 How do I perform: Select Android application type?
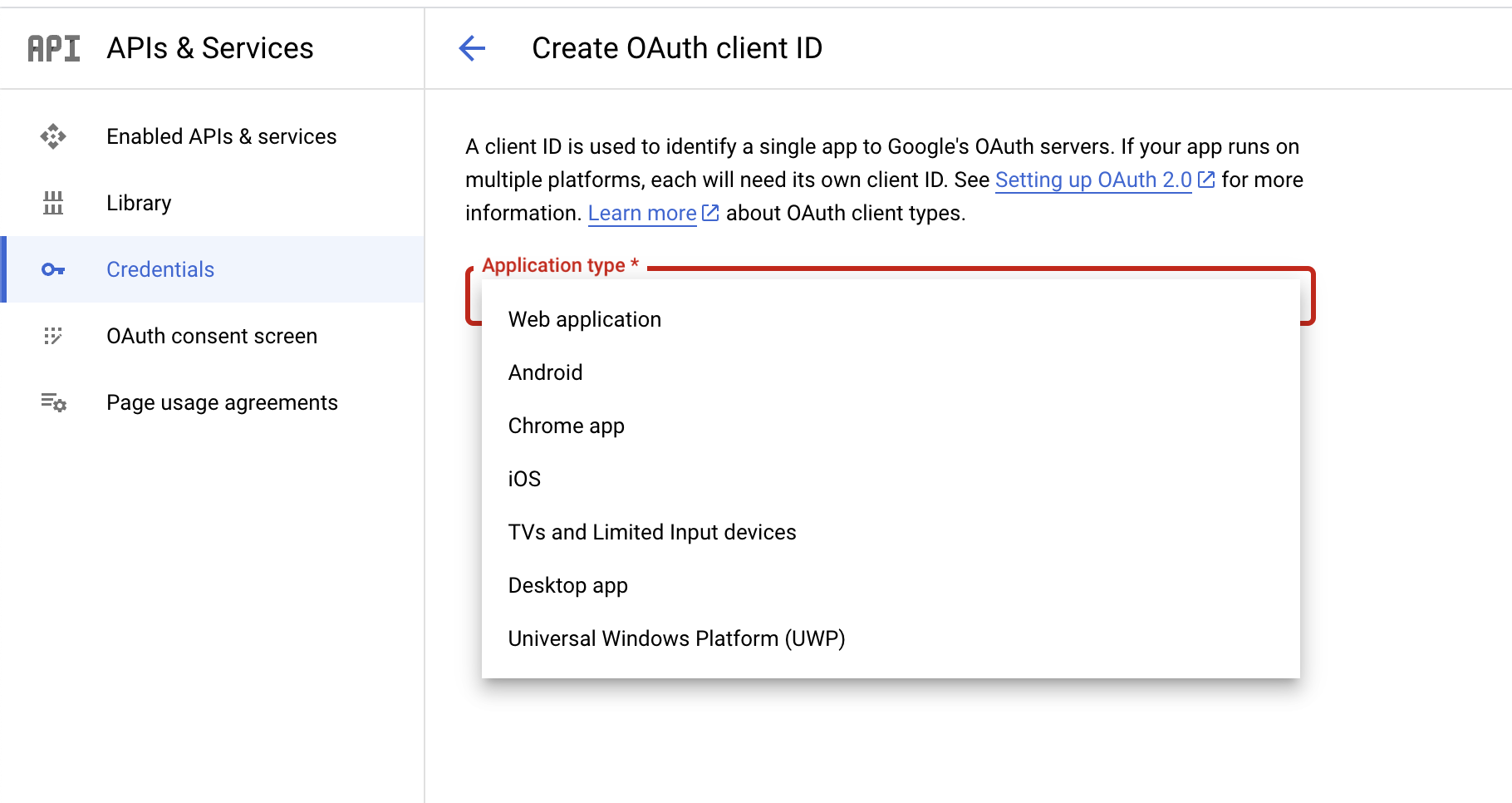[545, 372]
